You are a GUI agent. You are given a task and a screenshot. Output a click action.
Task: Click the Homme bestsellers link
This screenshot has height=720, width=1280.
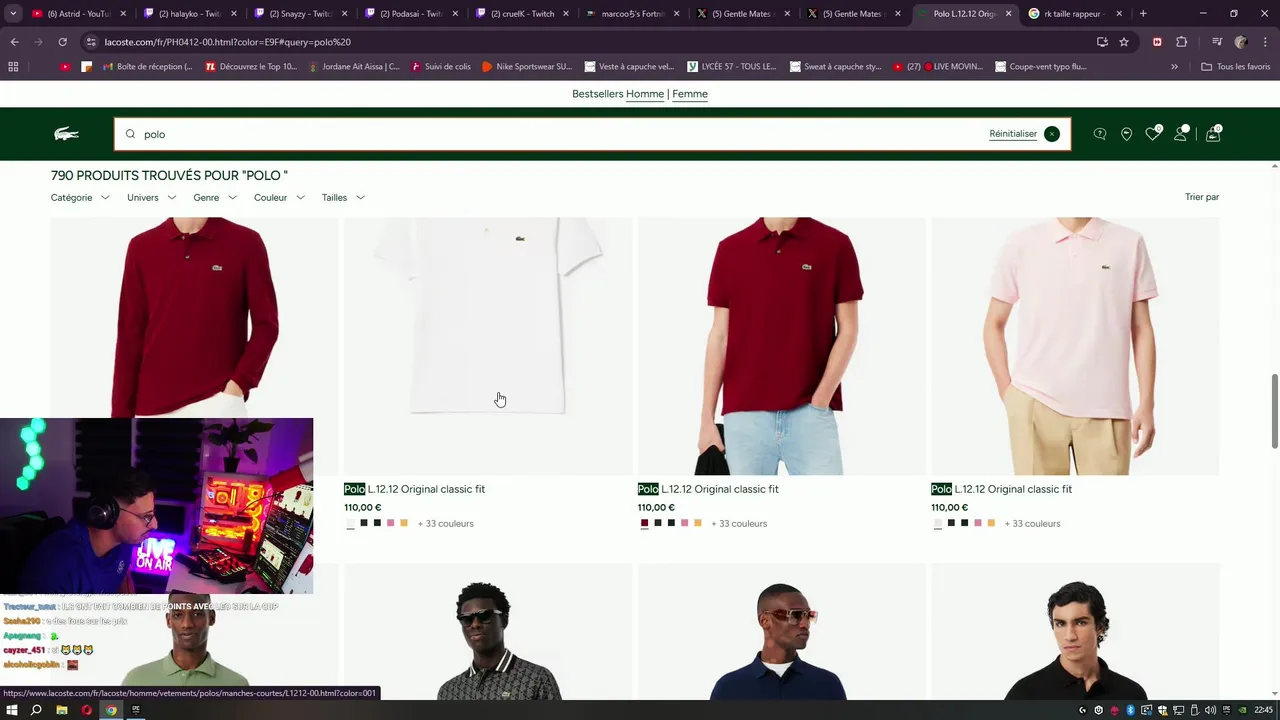click(x=645, y=94)
